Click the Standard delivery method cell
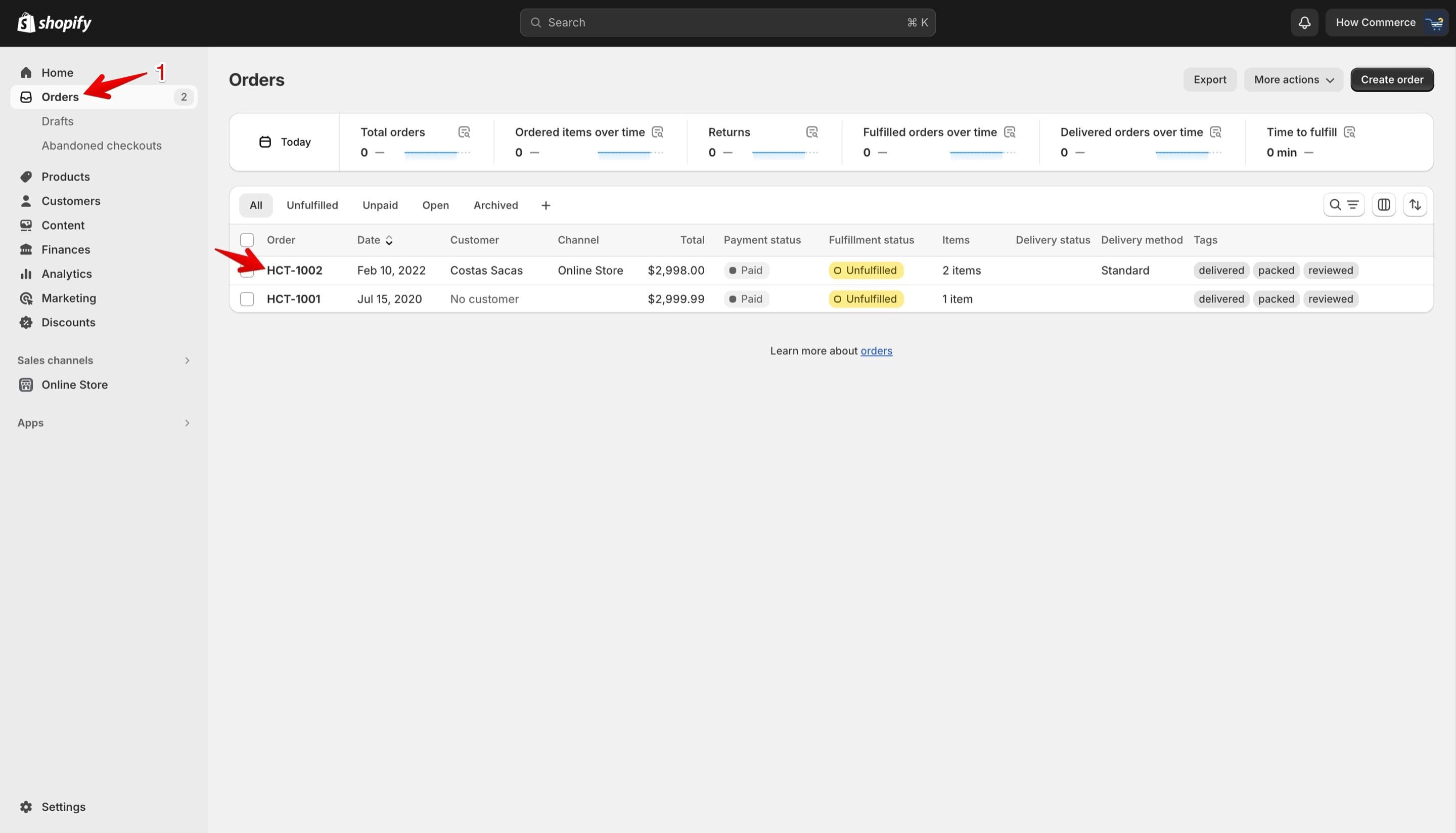 1124,271
